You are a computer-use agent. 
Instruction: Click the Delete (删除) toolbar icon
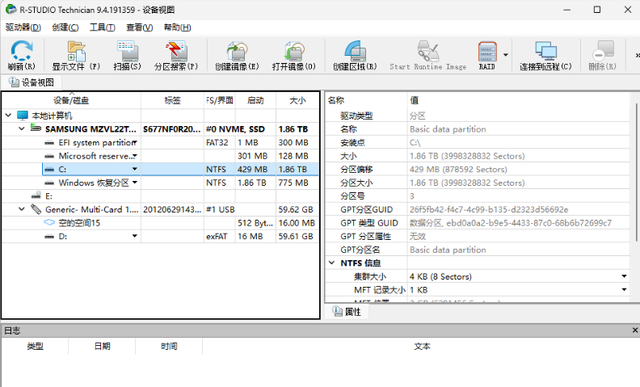point(602,55)
